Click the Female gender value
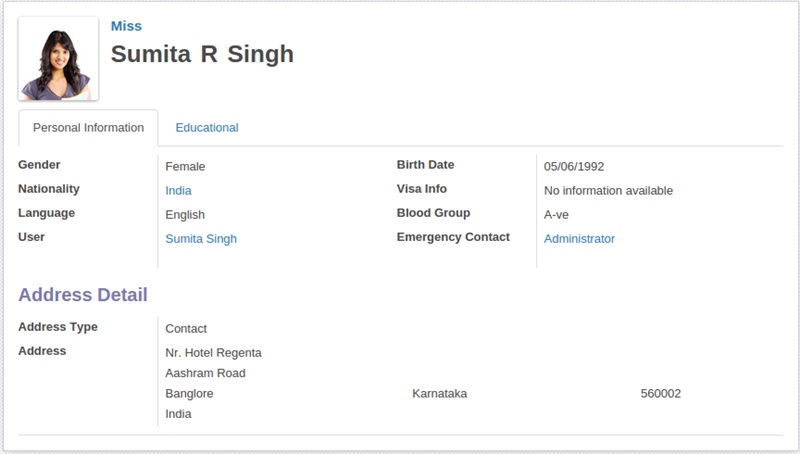 pyautogui.click(x=185, y=167)
